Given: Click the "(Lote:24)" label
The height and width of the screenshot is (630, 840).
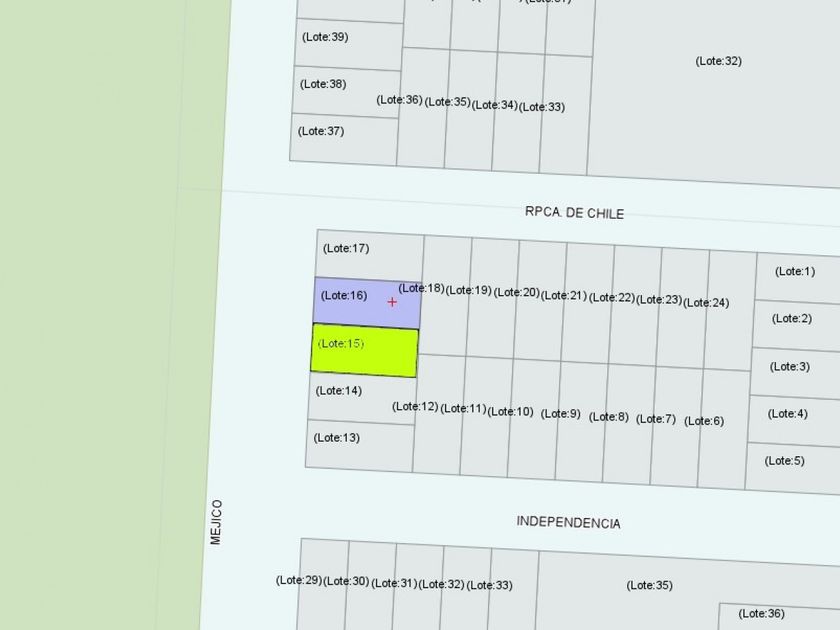Looking at the screenshot, I should coord(706,303).
